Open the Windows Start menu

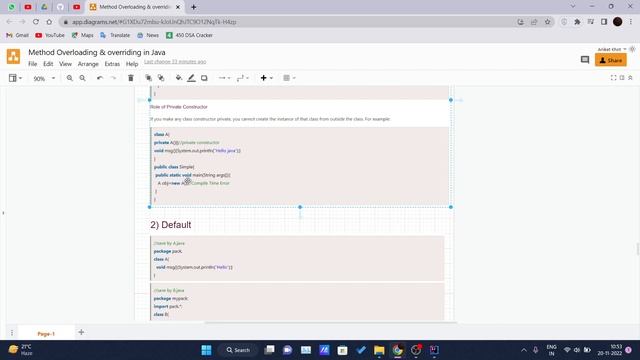point(207,350)
